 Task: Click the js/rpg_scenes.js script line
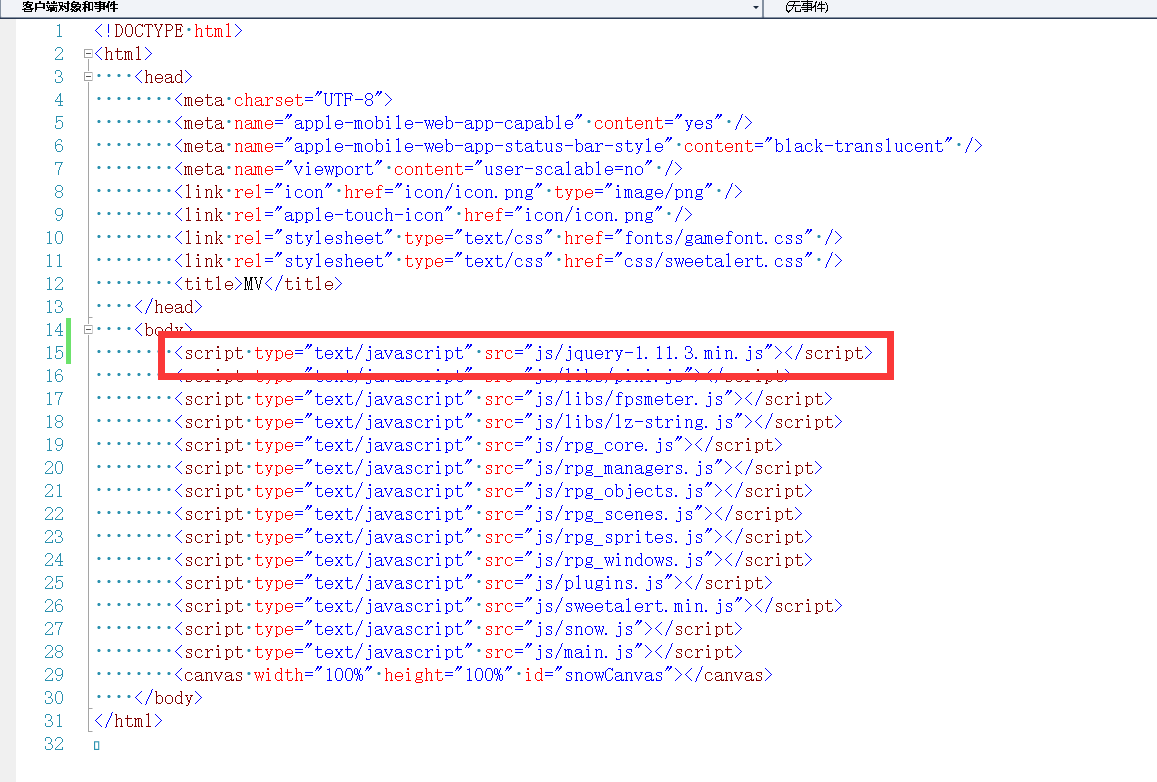pos(488,514)
